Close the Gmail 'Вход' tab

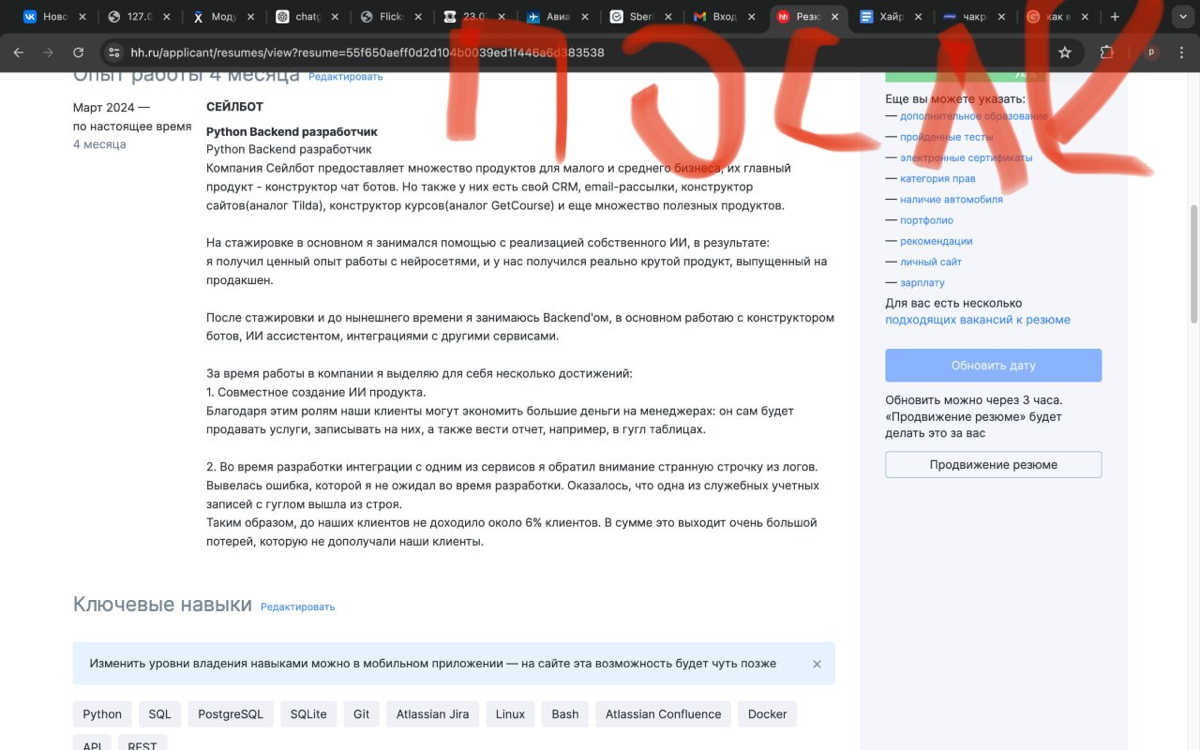coord(751,17)
